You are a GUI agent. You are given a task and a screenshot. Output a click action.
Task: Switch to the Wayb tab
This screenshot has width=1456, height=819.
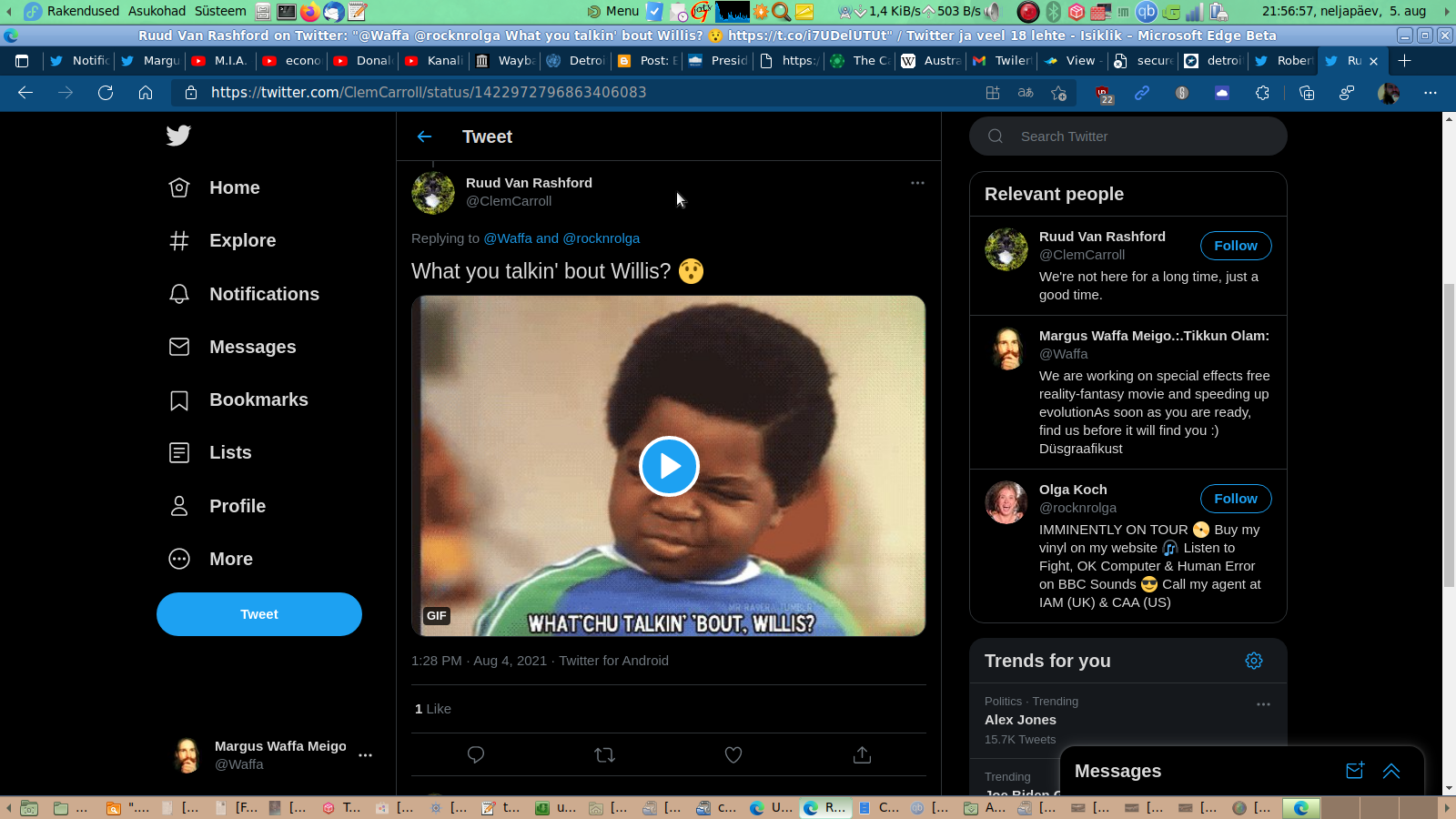pos(505,61)
